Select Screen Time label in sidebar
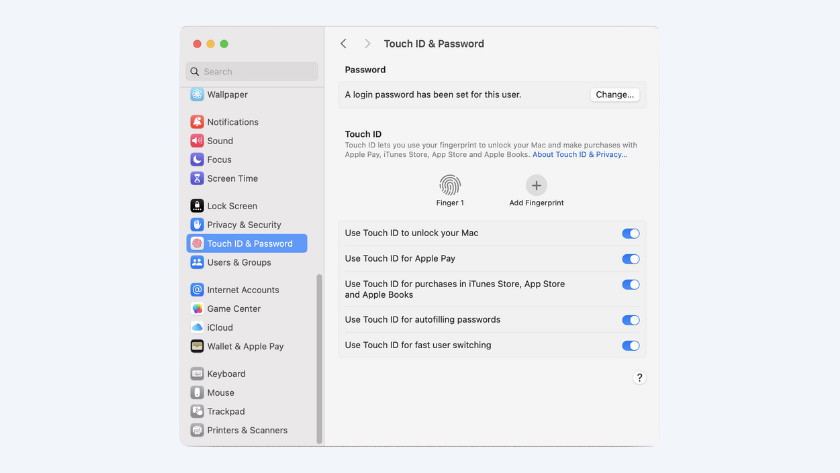Image resolution: width=840 pixels, height=473 pixels. (x=232, y=178)
